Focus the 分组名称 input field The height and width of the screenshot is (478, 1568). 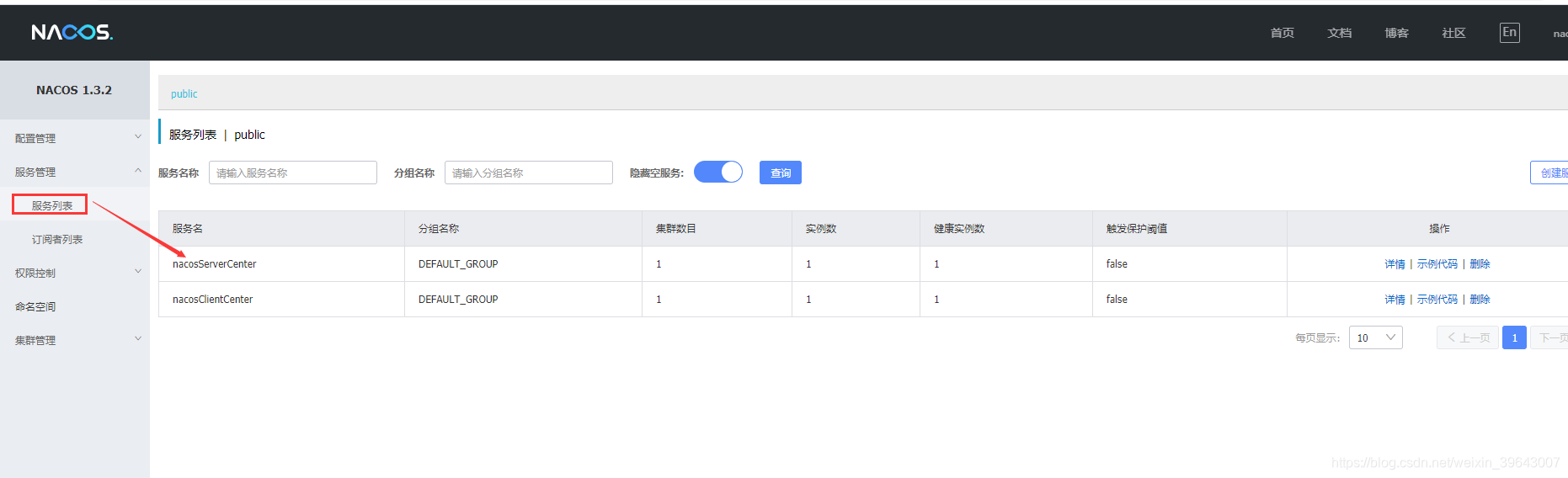click(x=529, y=173)
